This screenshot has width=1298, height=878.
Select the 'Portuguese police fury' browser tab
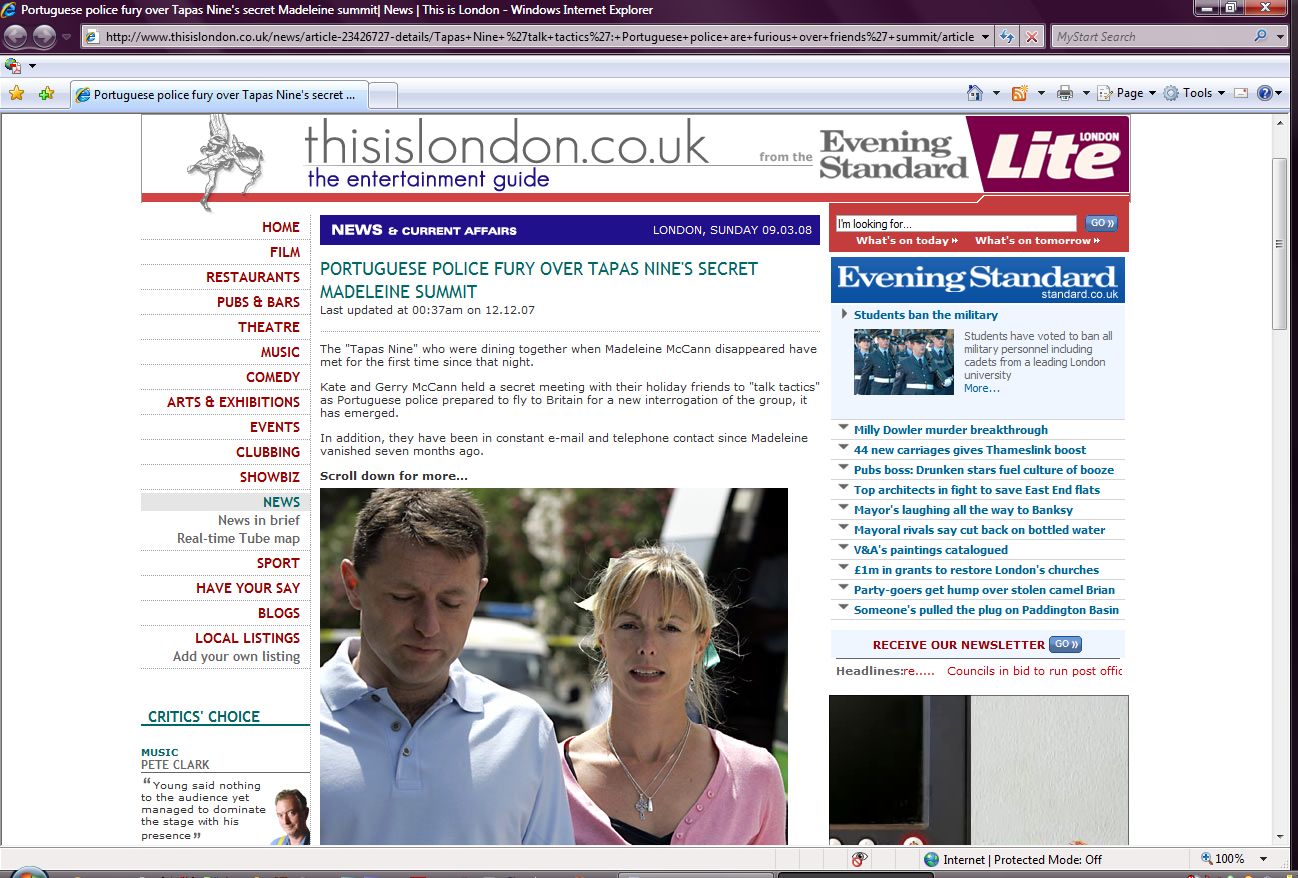[220, 95]
